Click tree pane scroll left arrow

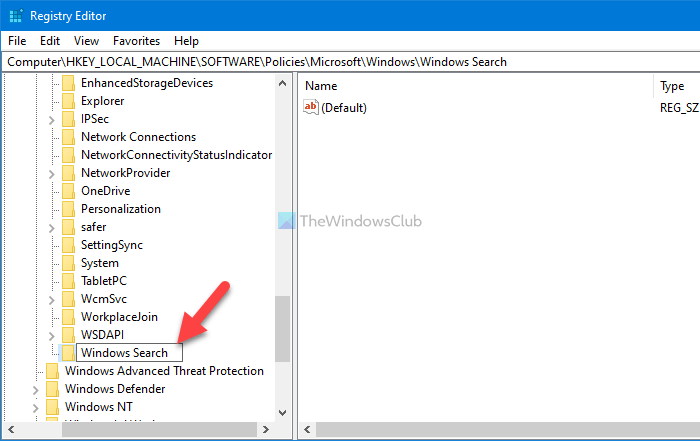tap(11, 430)
